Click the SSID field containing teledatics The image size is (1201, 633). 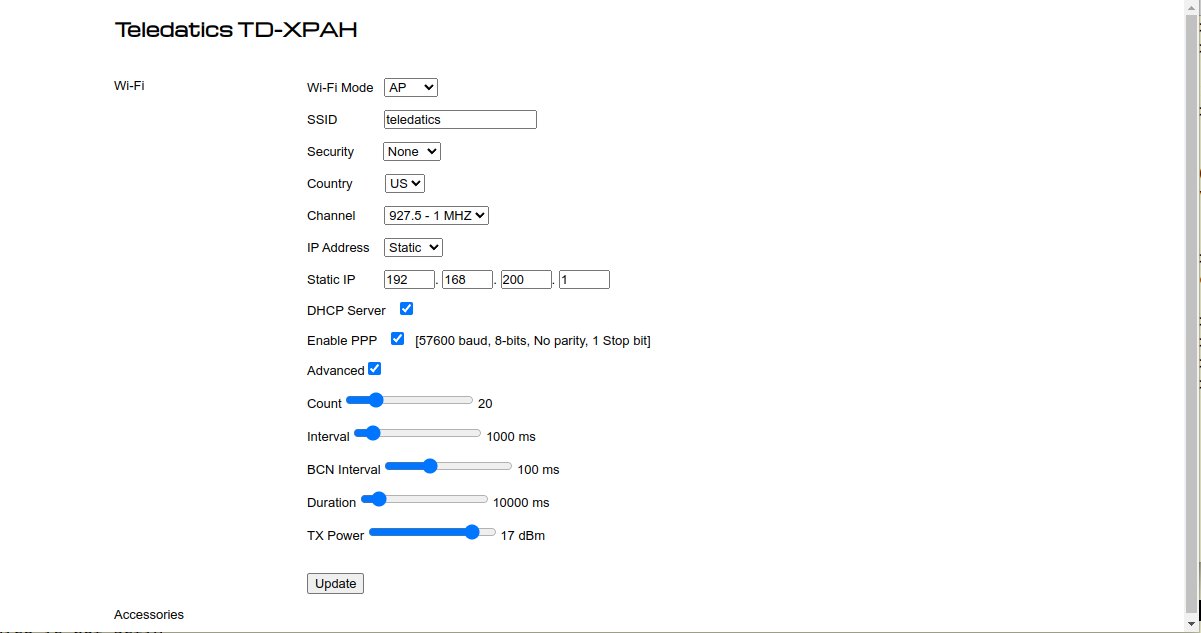point(460,119)
